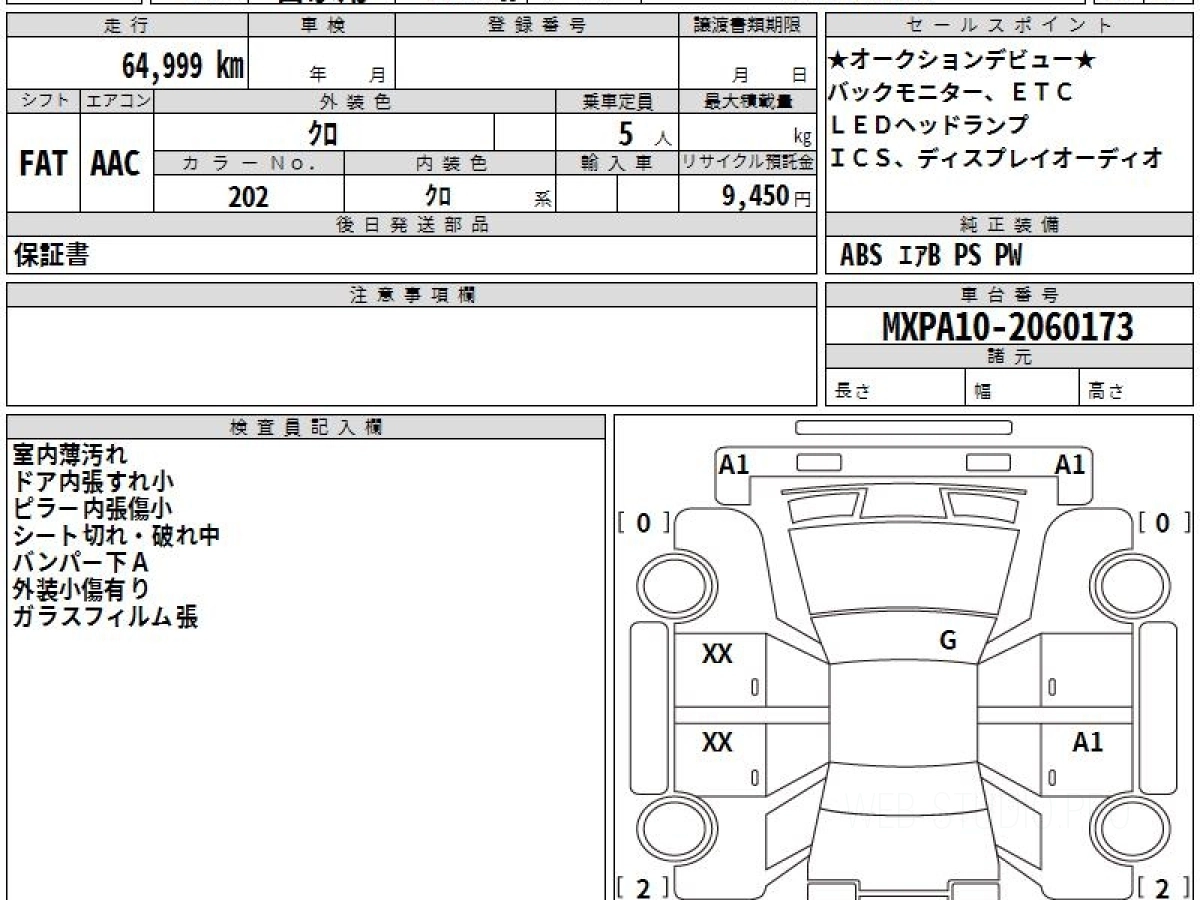Image resolution: width=1200 pixels, height=900 pixels.
Task: Select the seating capacity value 5 人
Action: click(x=645, y=133)
